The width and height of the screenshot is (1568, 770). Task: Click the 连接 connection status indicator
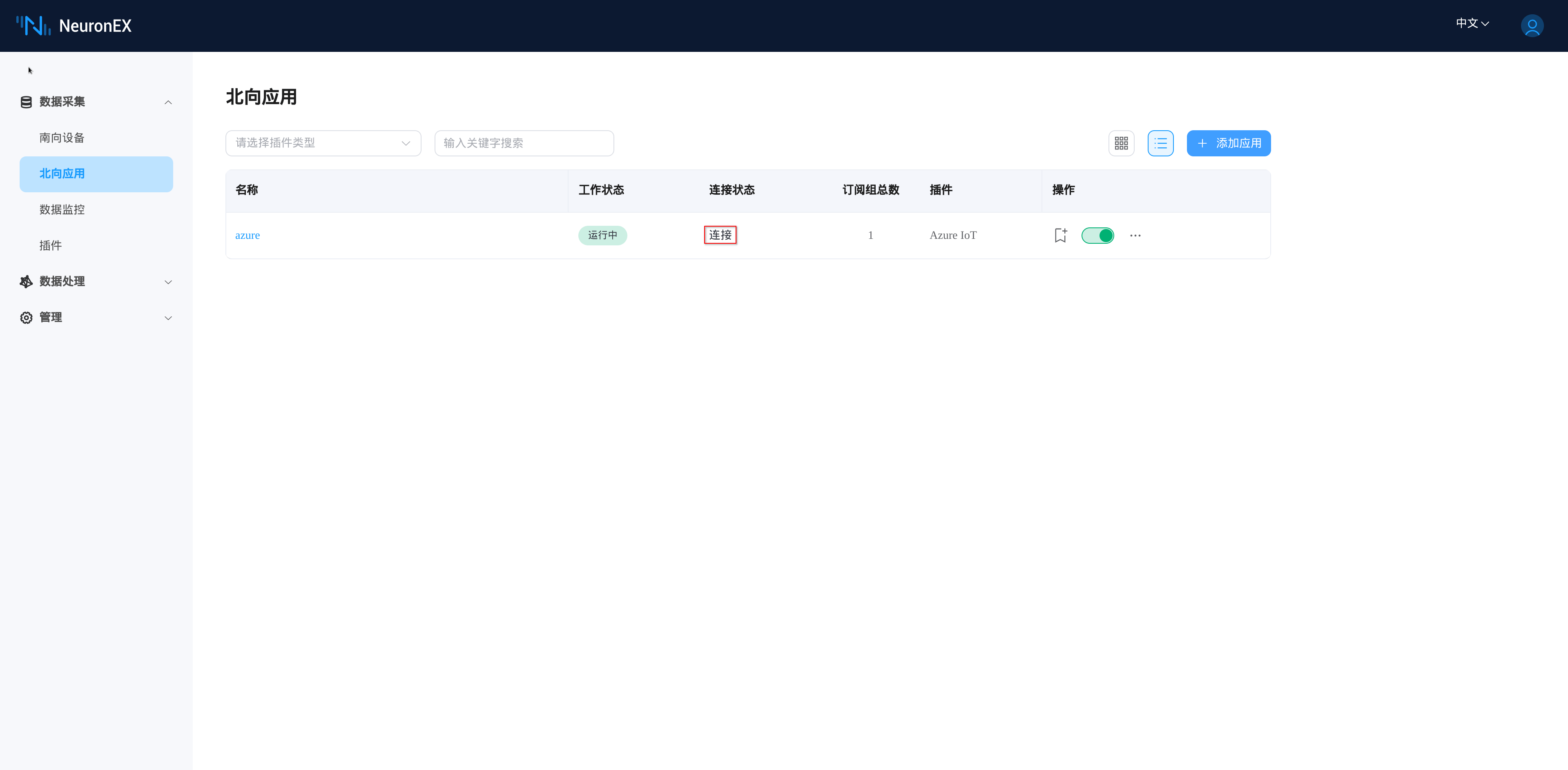tap(720, 234)
